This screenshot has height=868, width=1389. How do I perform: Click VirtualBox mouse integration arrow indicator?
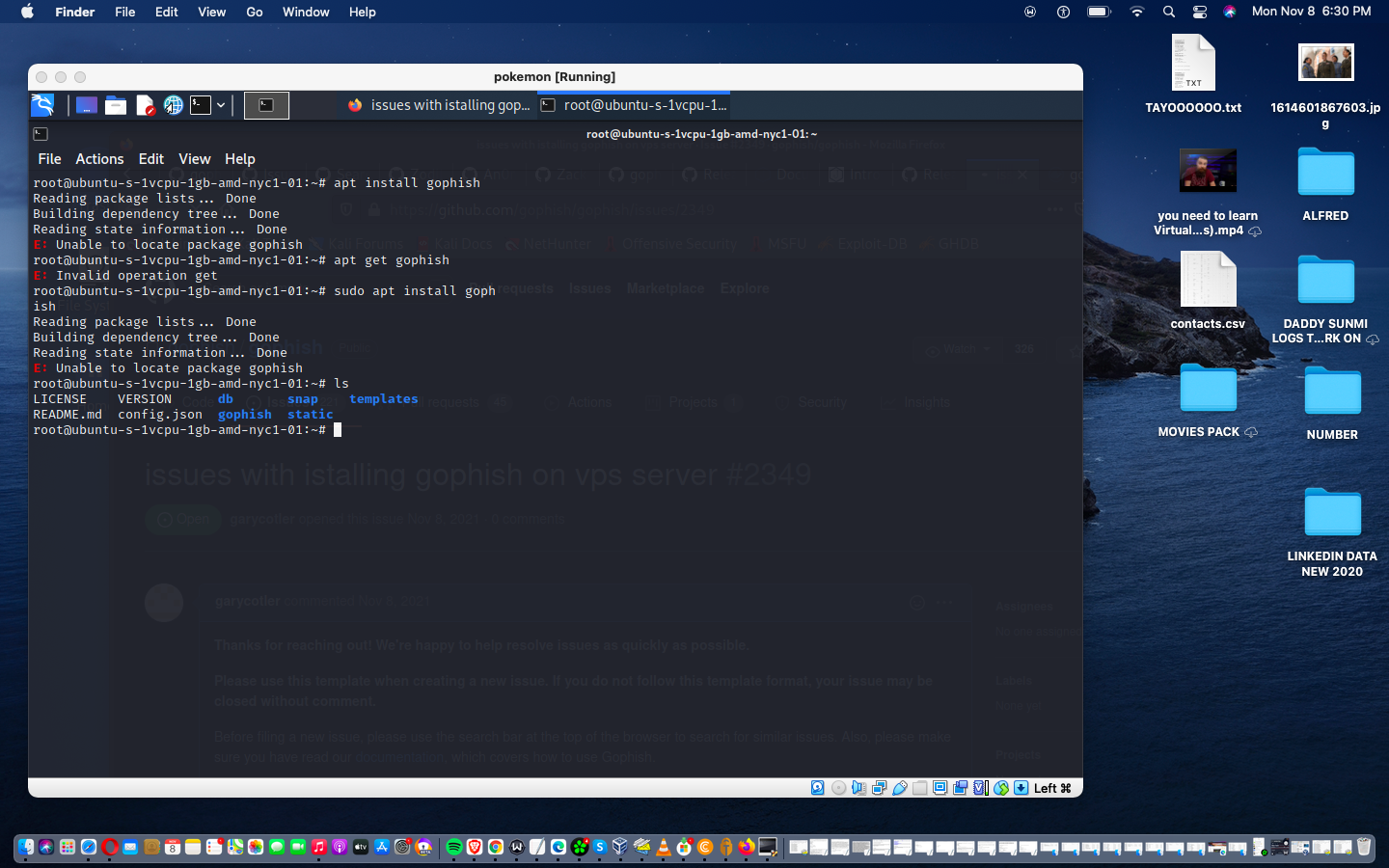[1001, 788]
